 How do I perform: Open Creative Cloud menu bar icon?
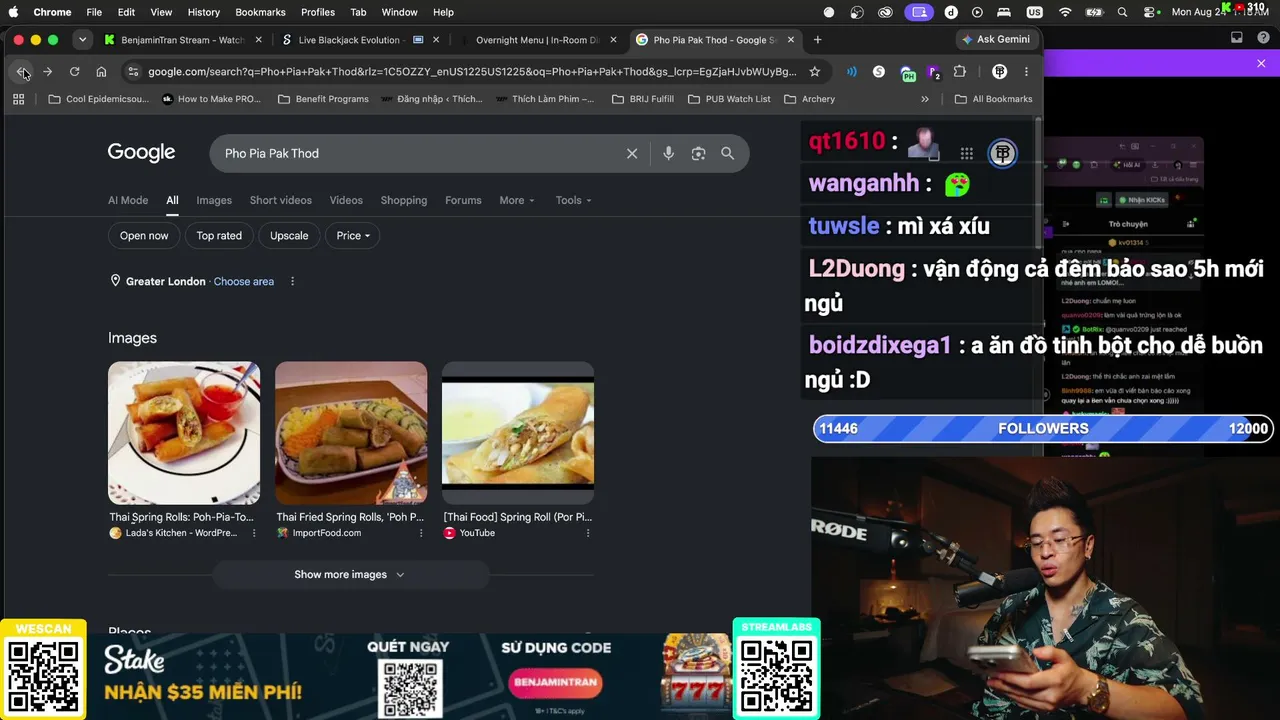pos(885,12)
